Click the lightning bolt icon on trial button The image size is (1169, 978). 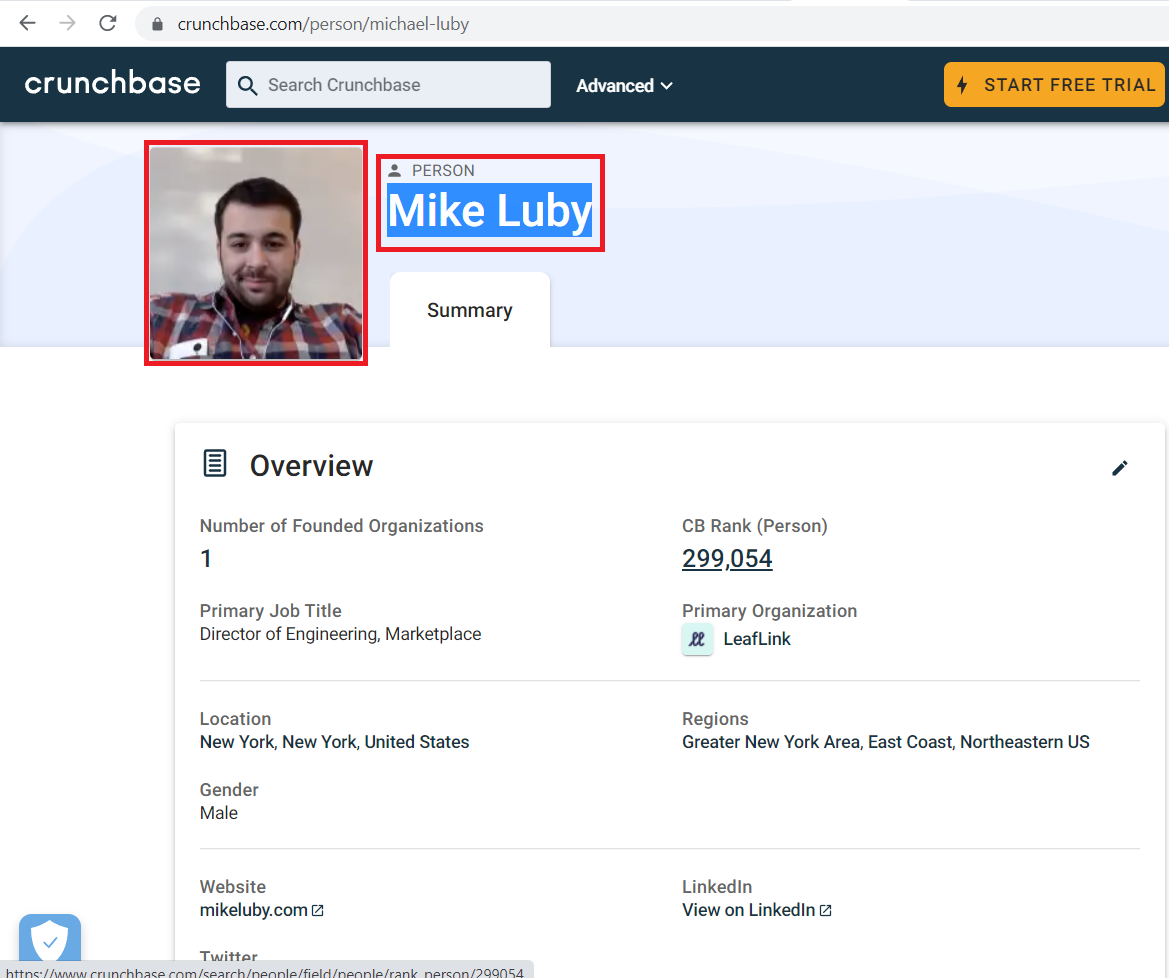[962, 85]
